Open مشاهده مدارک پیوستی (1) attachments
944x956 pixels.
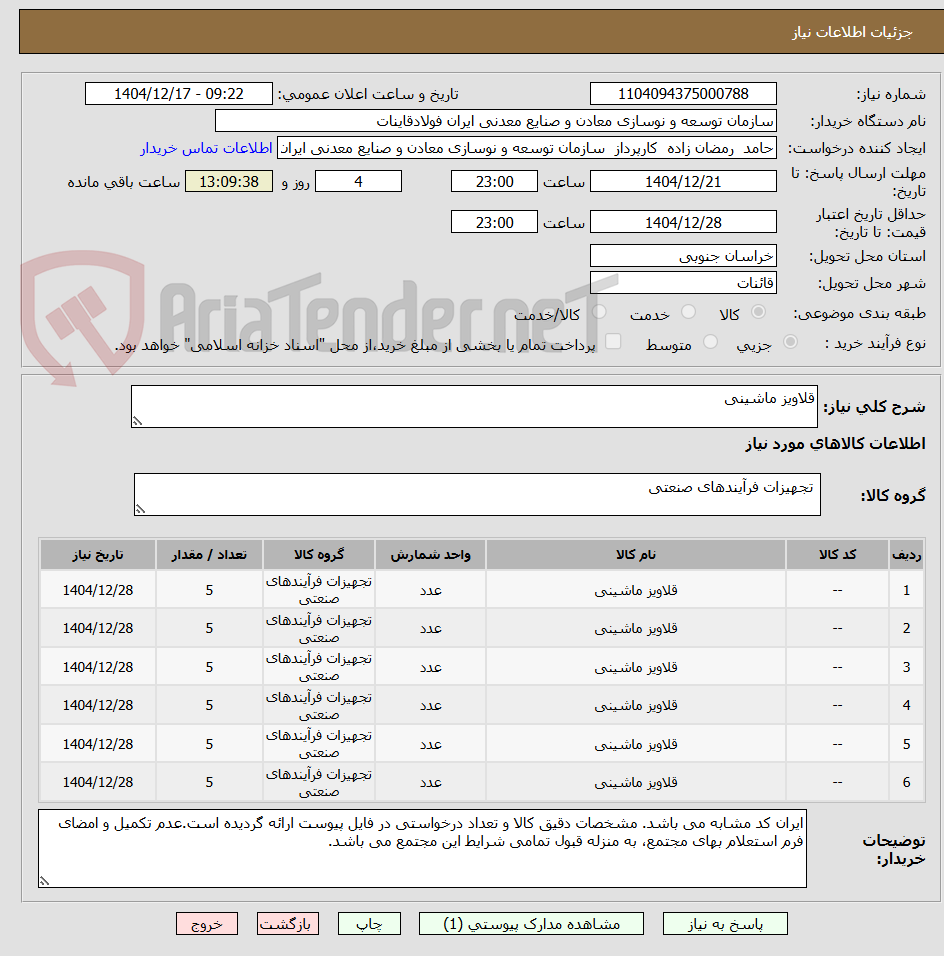pos(531,924)
